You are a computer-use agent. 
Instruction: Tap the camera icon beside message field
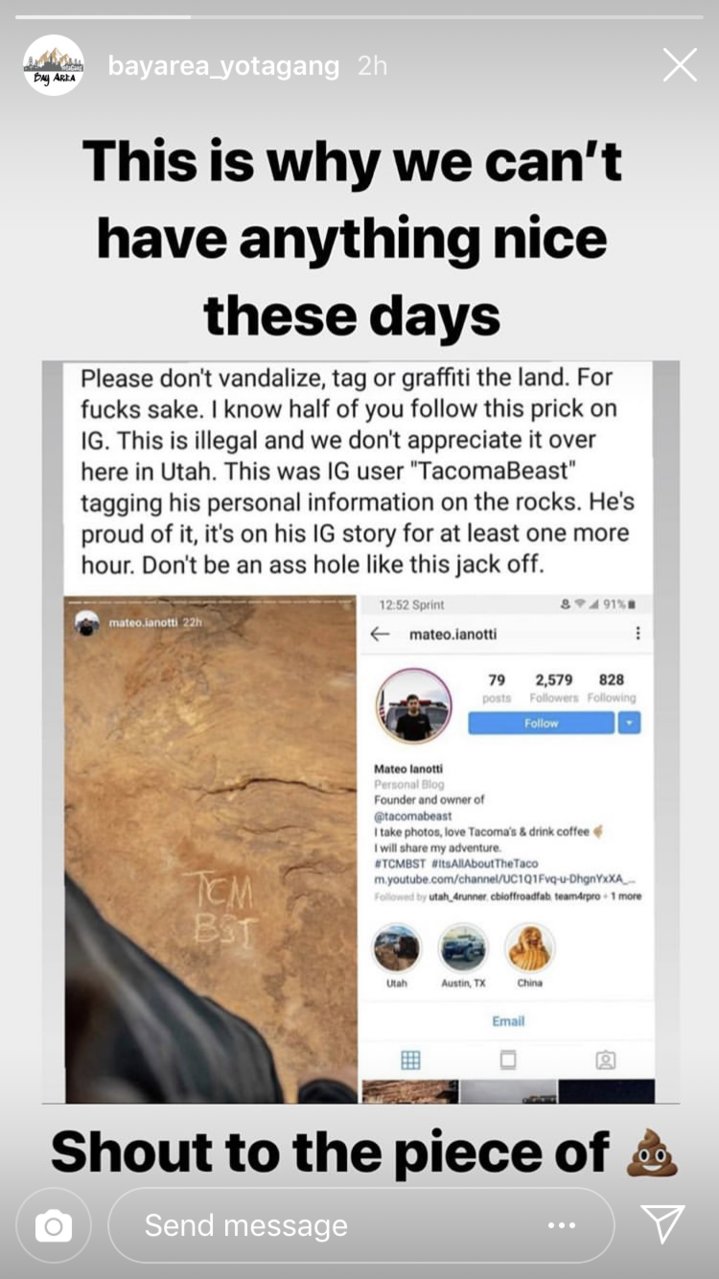click(53, 1225)
